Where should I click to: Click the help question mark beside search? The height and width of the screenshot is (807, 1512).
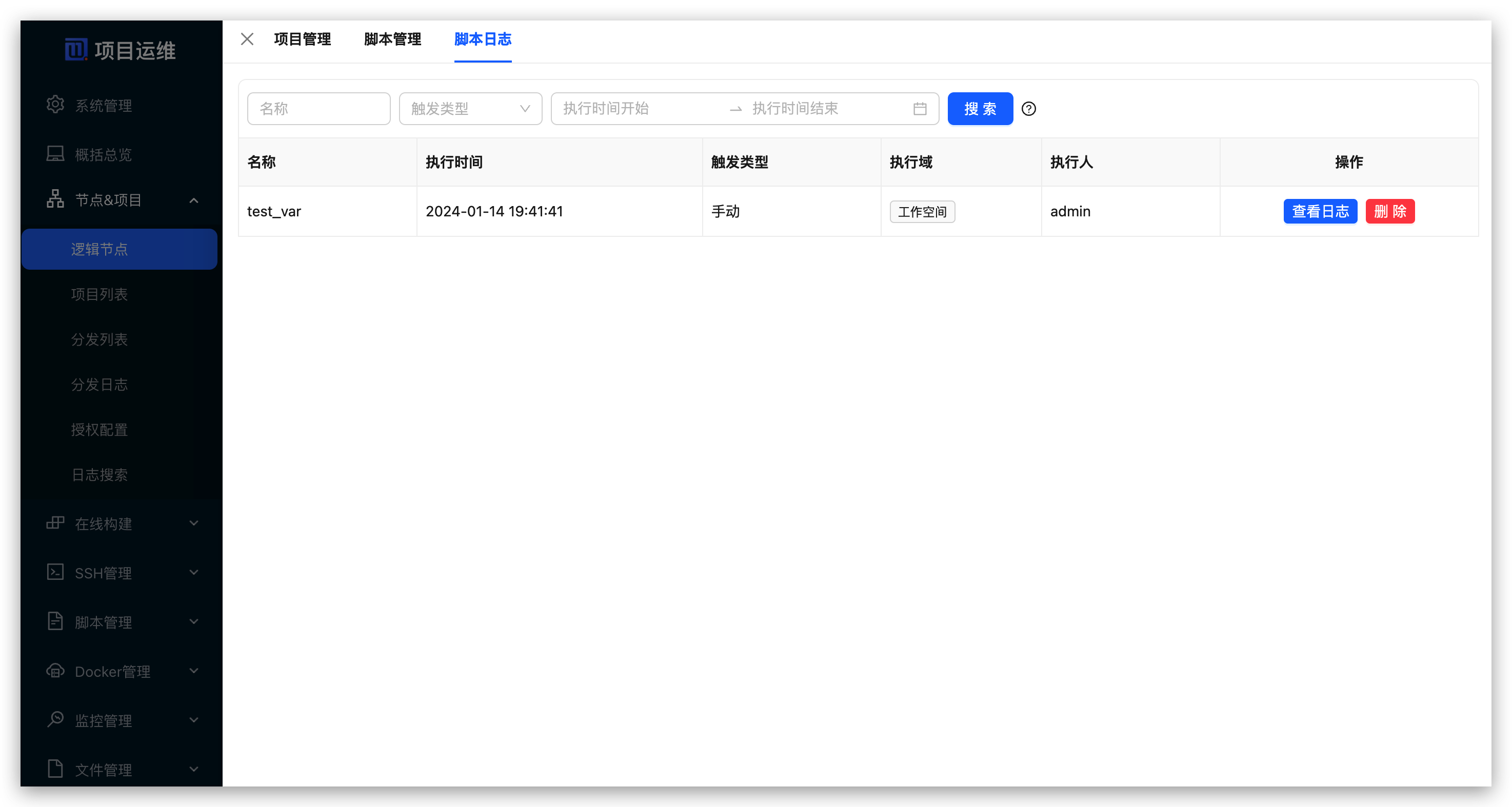tap(1028, 109)
